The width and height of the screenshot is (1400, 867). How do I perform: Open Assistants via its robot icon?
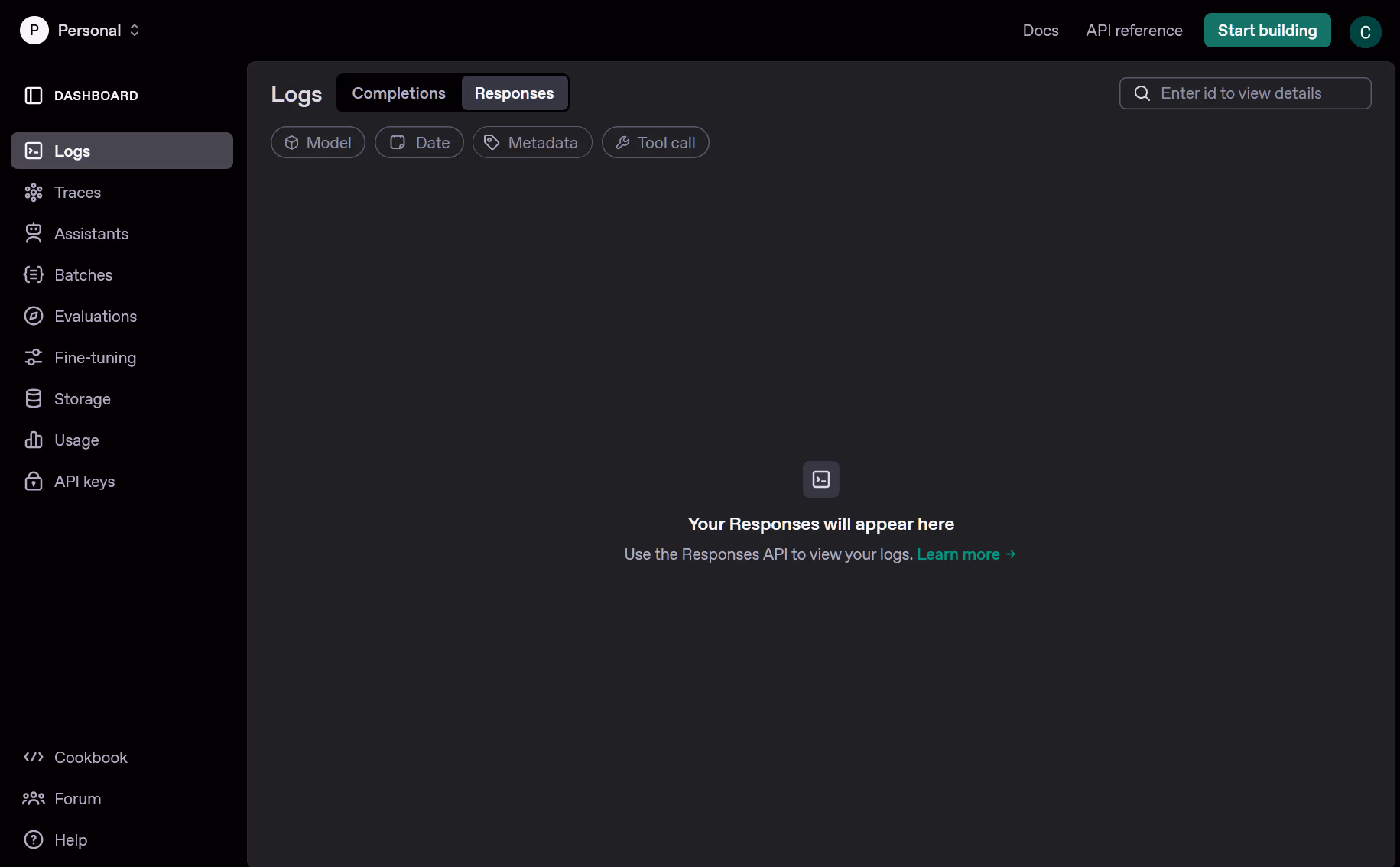(x=34, y=234)
